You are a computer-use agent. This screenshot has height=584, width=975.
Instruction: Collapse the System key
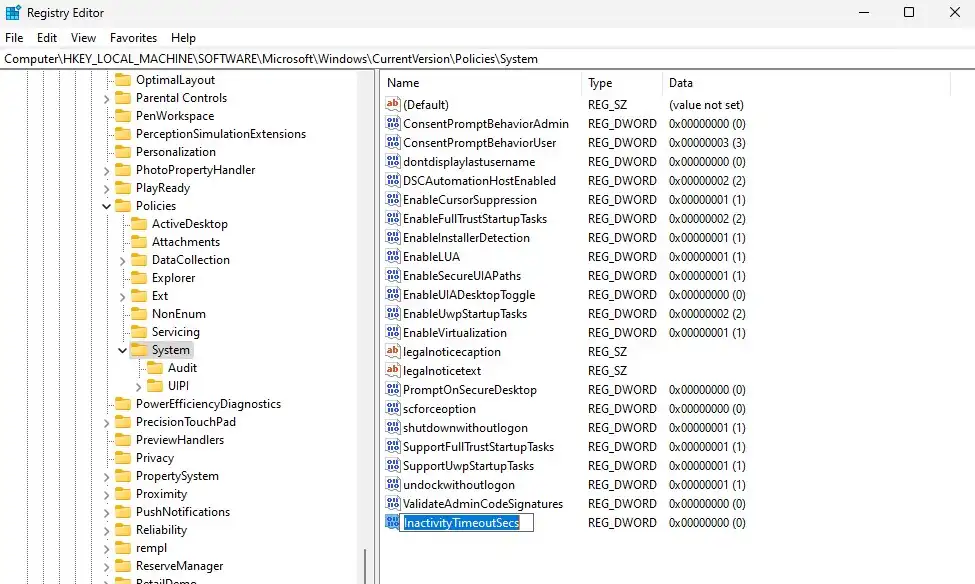[x=122, y=350]
